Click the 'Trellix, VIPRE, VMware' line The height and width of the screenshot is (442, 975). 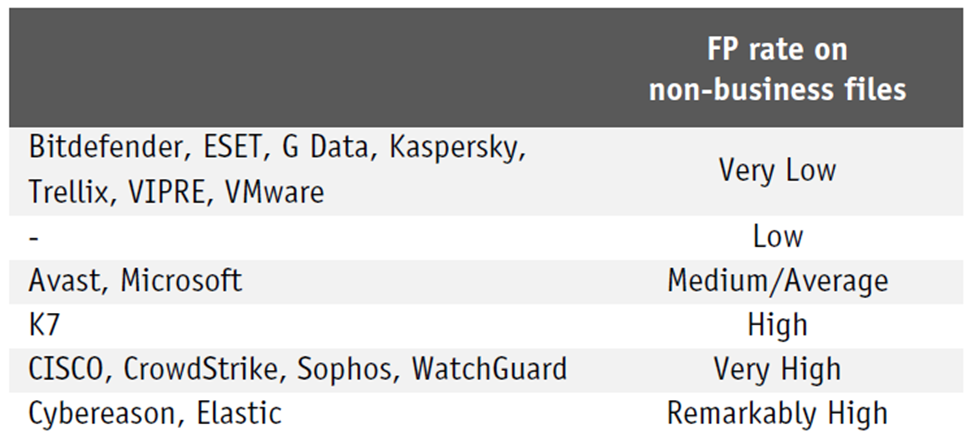pos(176,192)
